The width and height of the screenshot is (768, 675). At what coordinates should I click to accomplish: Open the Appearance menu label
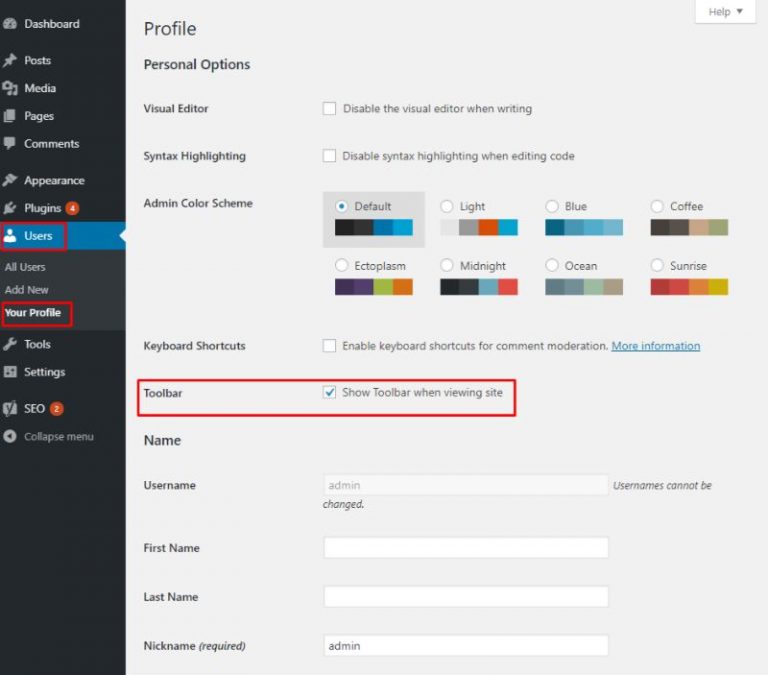tap(54, 181)
